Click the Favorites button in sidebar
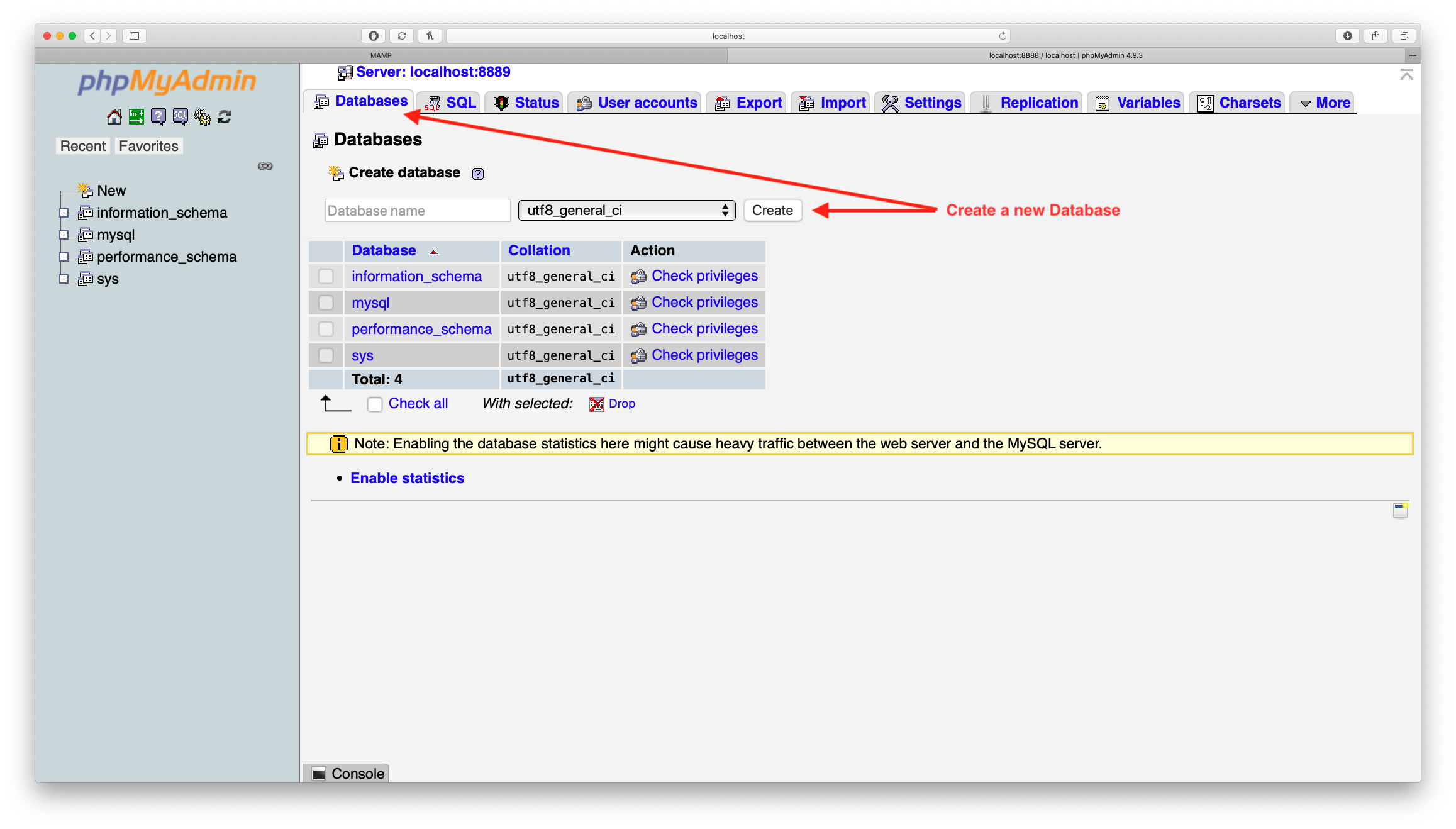The image size is (1456, 829). [x=148, y=146]
